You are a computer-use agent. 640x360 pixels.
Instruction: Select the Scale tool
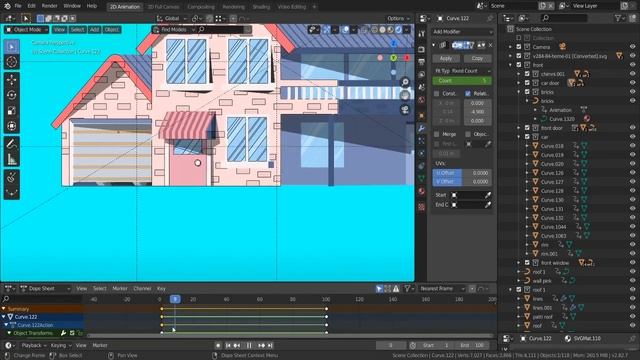click(11, 111)
